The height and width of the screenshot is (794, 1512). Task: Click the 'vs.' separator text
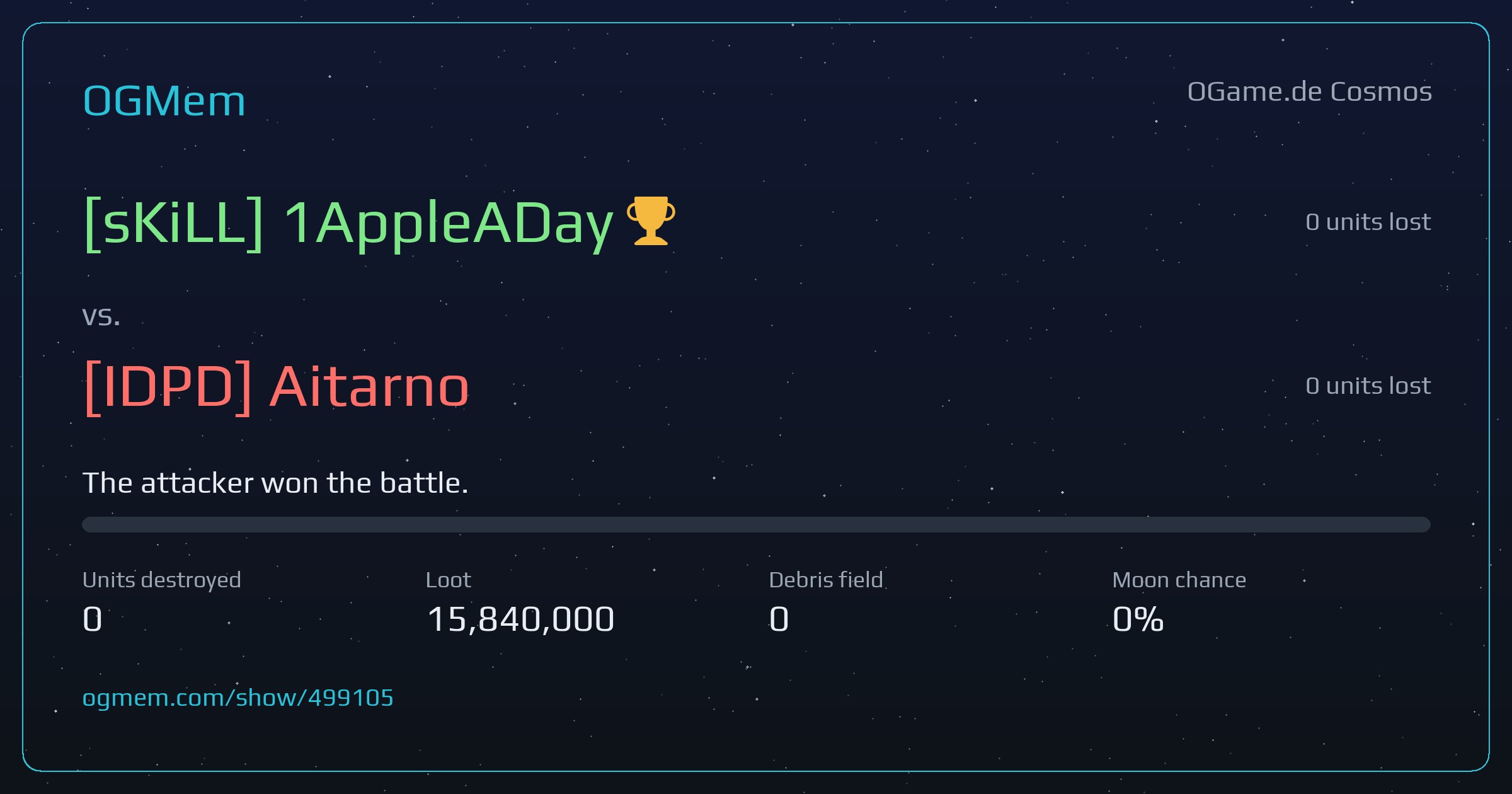pyautogui.click(x=101, y=316)
